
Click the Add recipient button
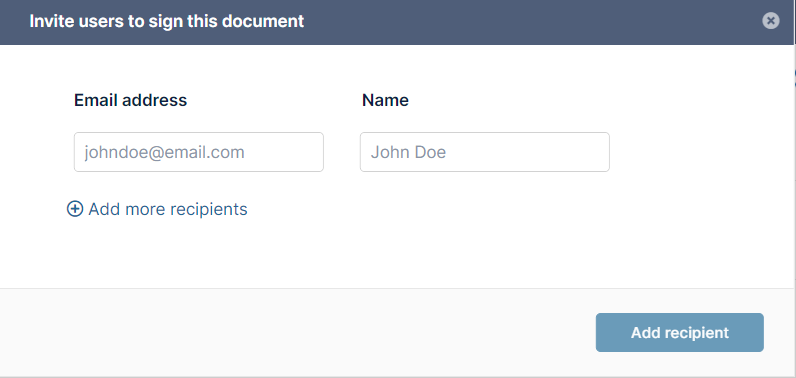click(x=679, y=332)
